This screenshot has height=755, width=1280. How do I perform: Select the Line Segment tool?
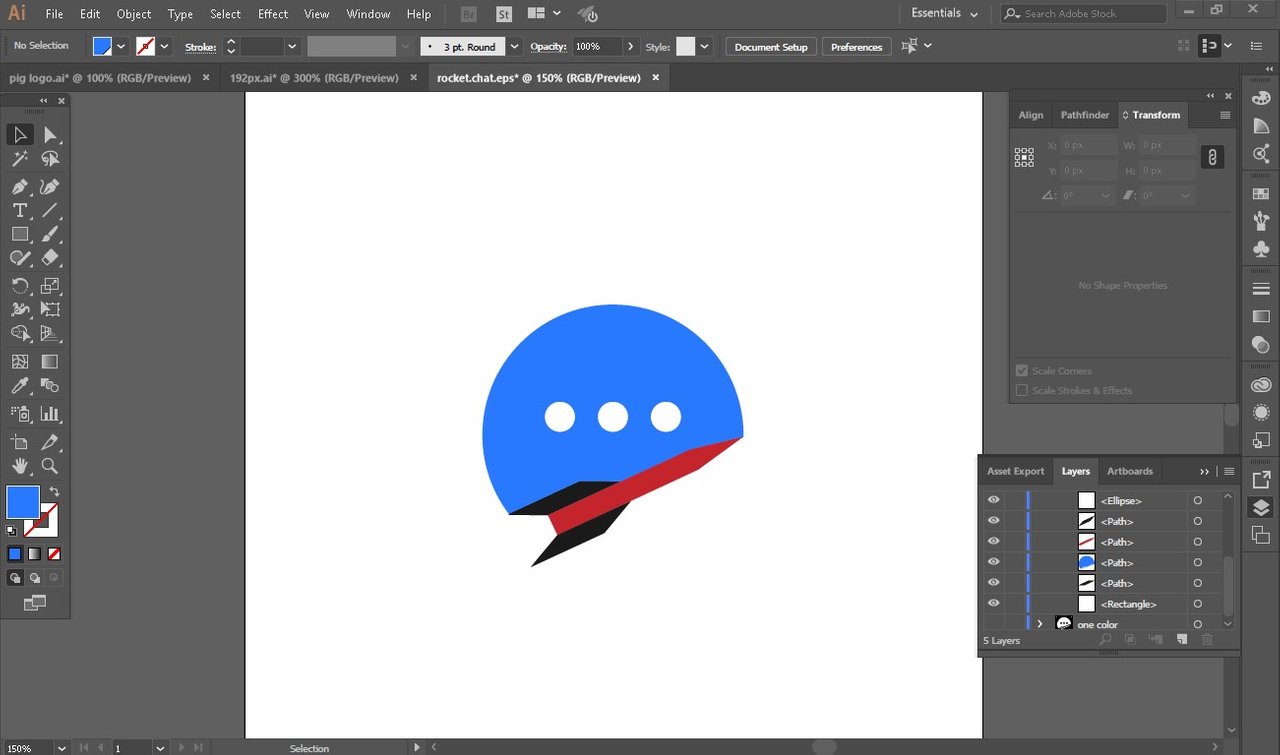pyautogui.click(x=50, y=210)
